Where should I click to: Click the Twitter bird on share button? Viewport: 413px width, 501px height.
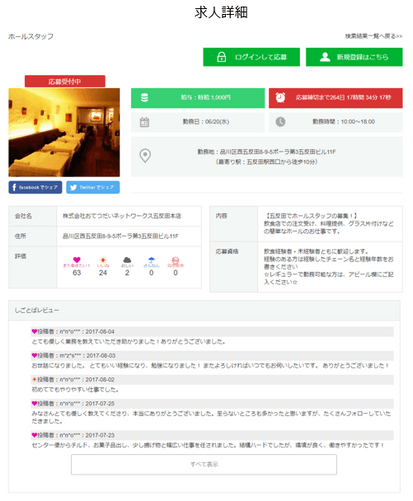pyautogui.click(x=73, y=187)
